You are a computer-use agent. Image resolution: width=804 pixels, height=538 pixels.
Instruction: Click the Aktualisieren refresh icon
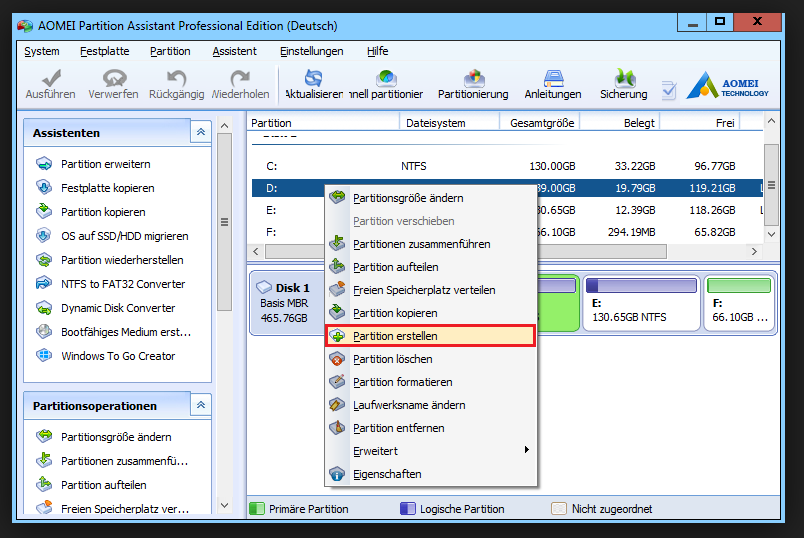click(313, 78)
